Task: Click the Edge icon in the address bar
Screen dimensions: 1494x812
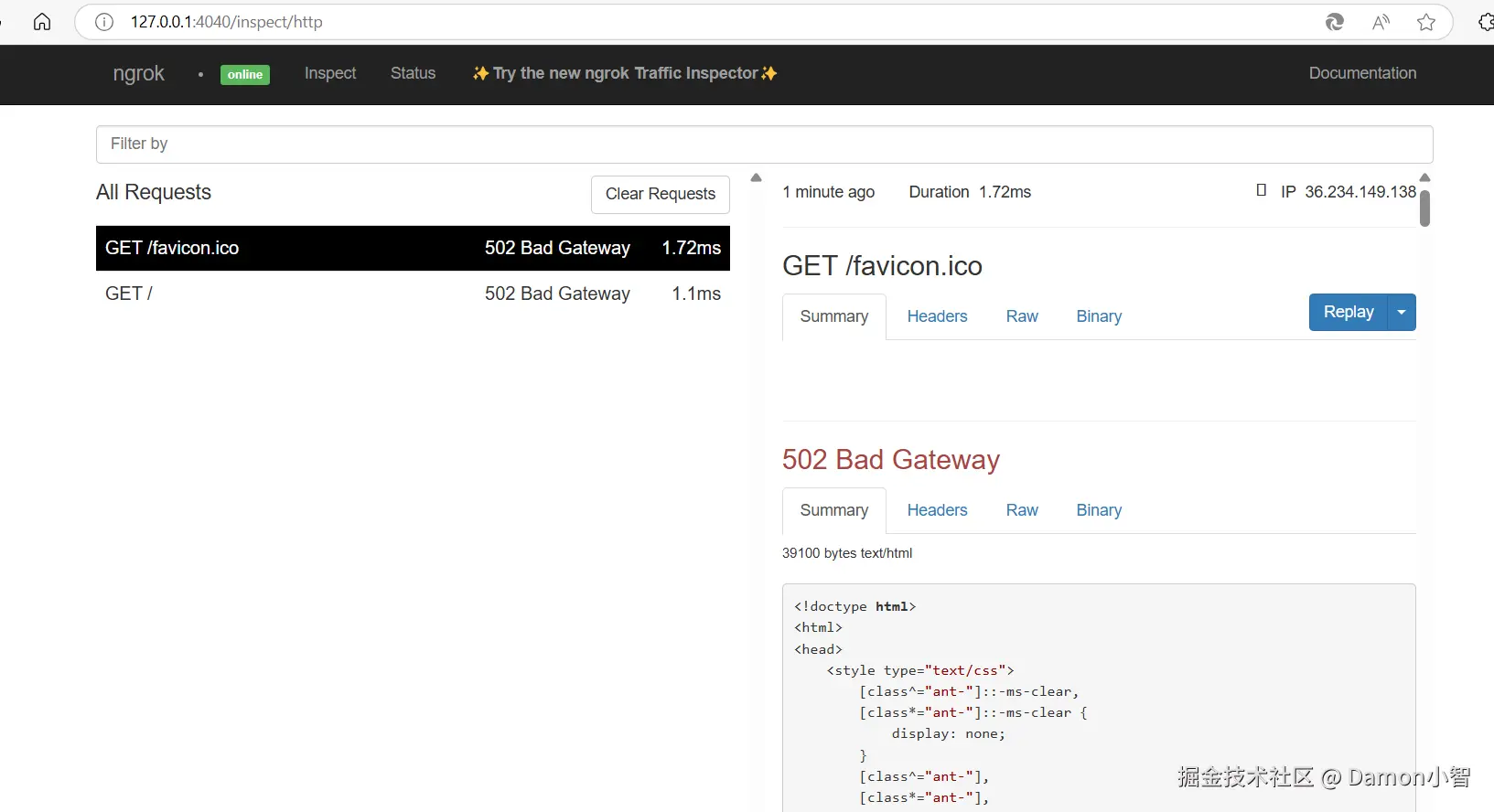Action: [x=1335, y=22]
